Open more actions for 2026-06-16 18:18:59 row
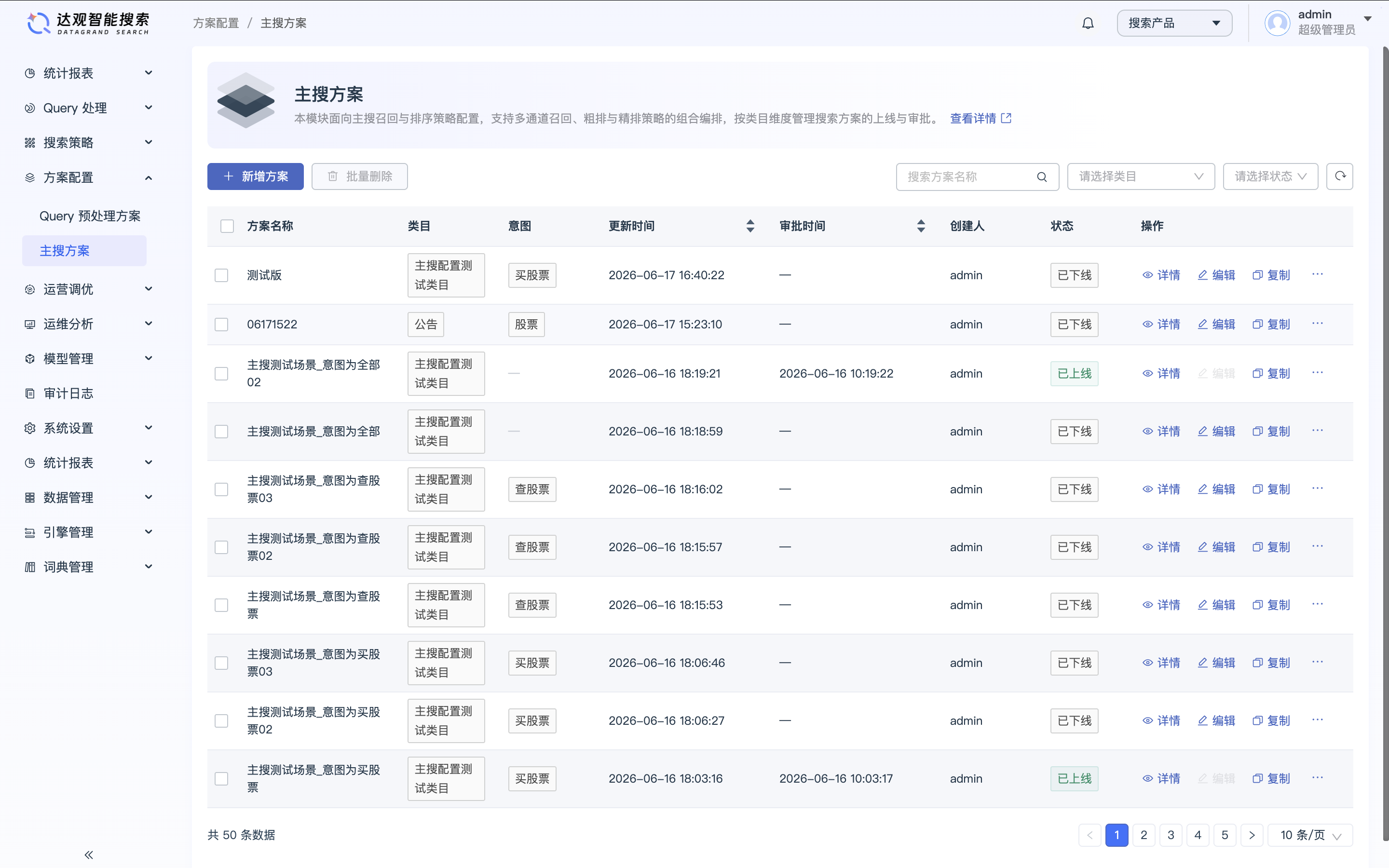Viewport: 1389px width, 868px height. pyautogui.click(x=1317, y=431)
